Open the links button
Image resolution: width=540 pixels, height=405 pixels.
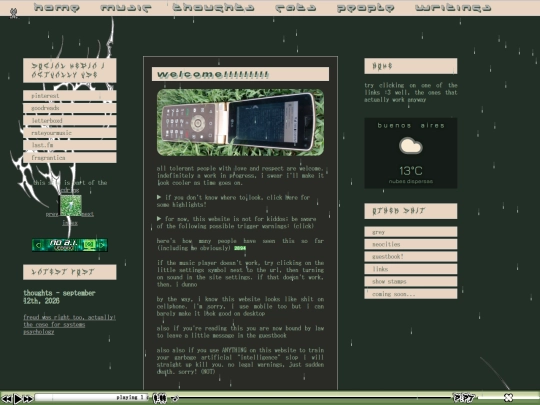click(411, 269)
